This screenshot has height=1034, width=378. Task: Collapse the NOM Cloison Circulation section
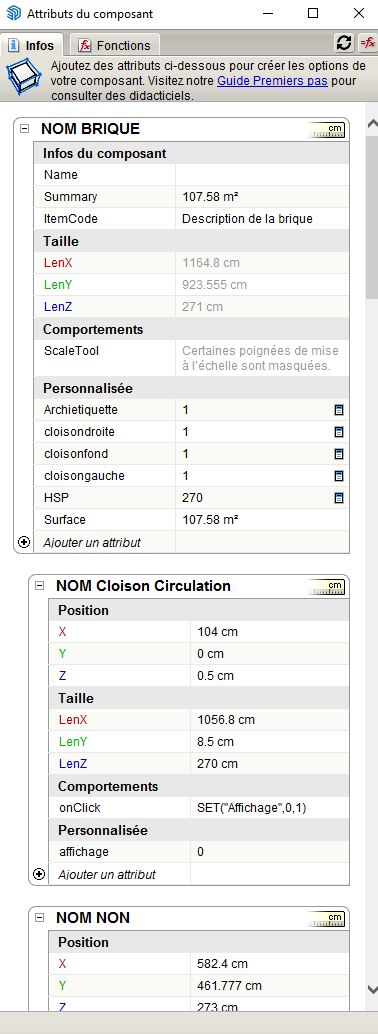pos(40,586)
